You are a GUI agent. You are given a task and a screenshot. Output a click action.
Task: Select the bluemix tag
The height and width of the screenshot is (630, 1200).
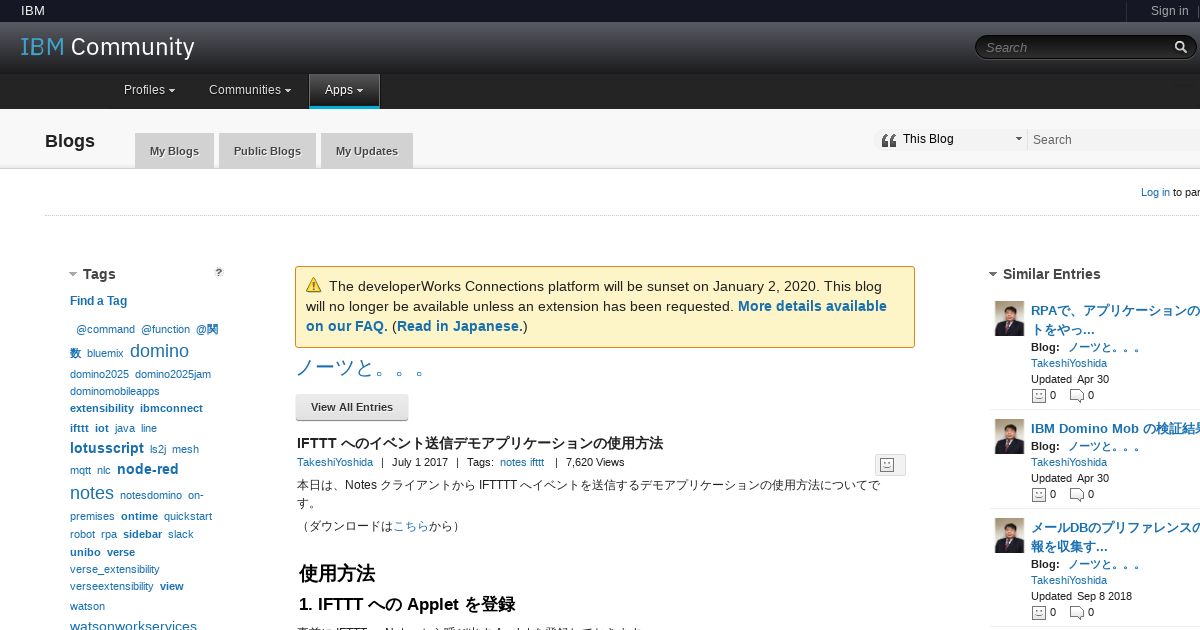click(105, 353)
